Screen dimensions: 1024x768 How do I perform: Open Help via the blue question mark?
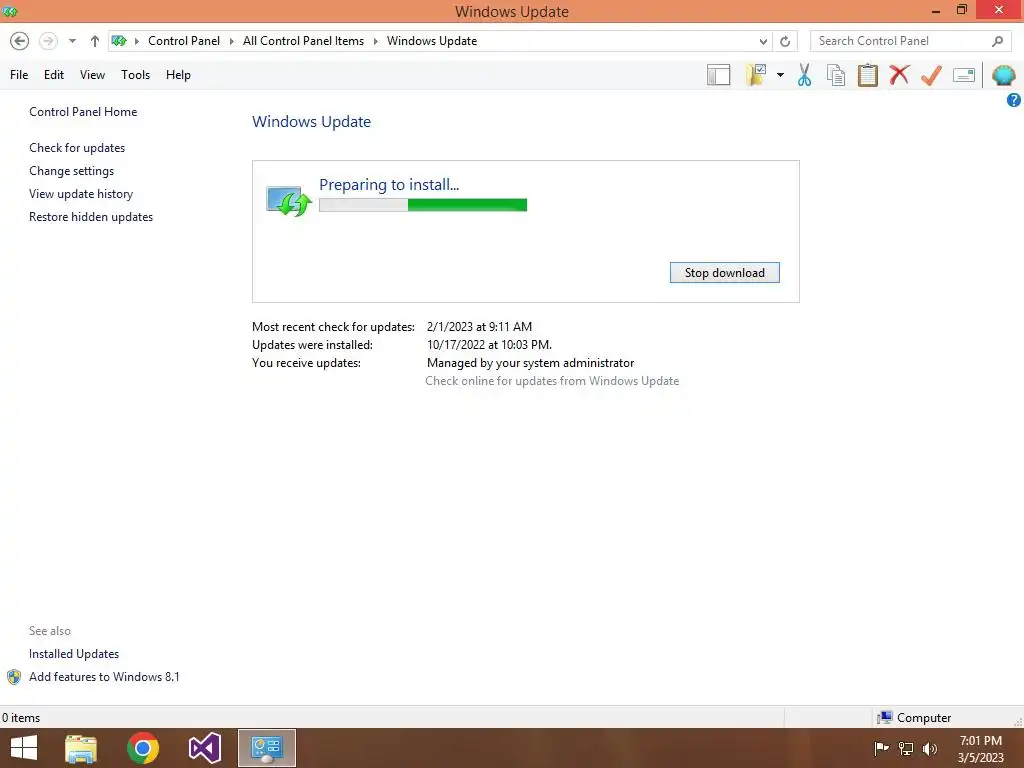point(1014,100)
